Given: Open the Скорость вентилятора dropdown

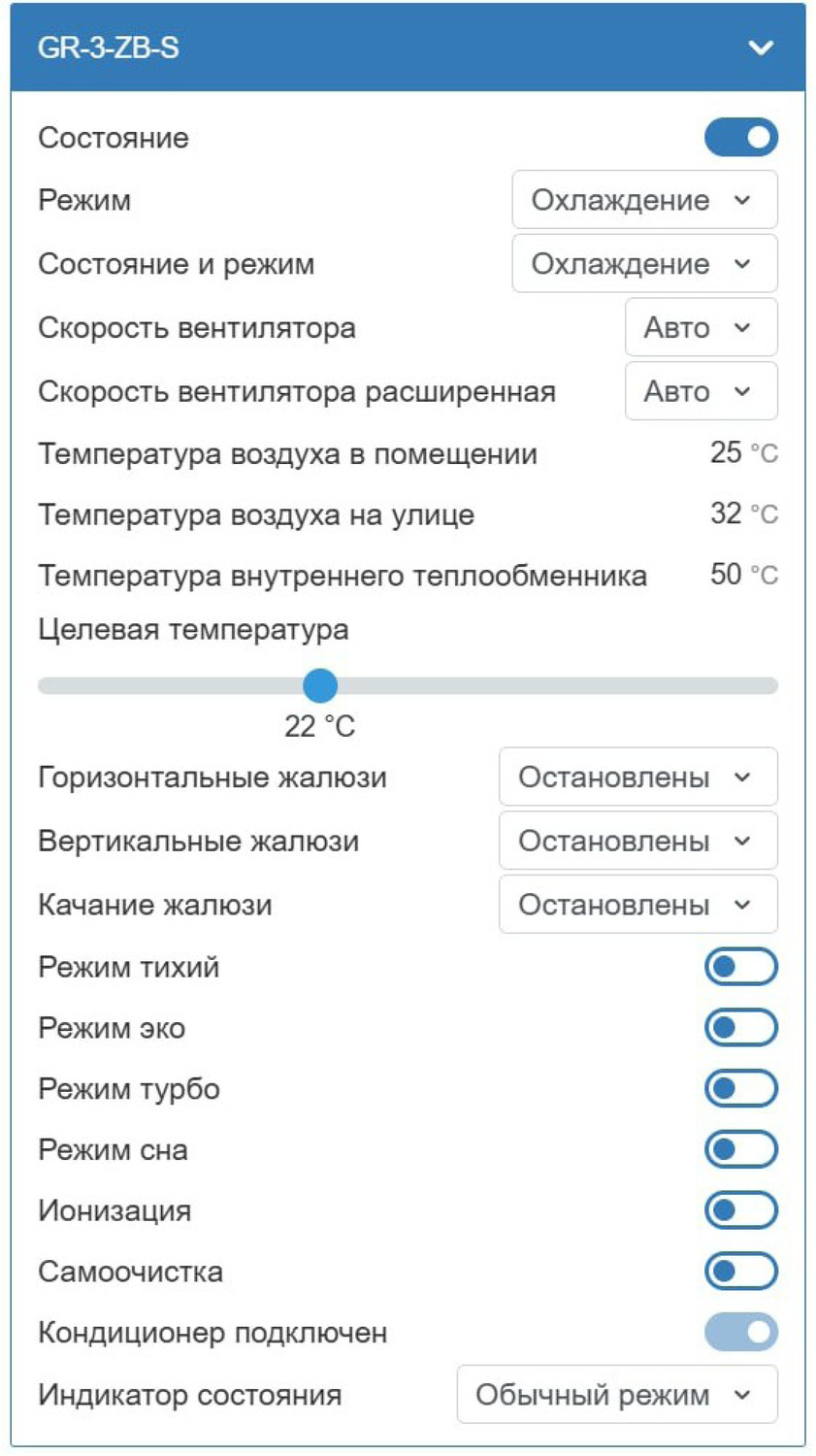Looking at the screenshot, I should point(701,327).
